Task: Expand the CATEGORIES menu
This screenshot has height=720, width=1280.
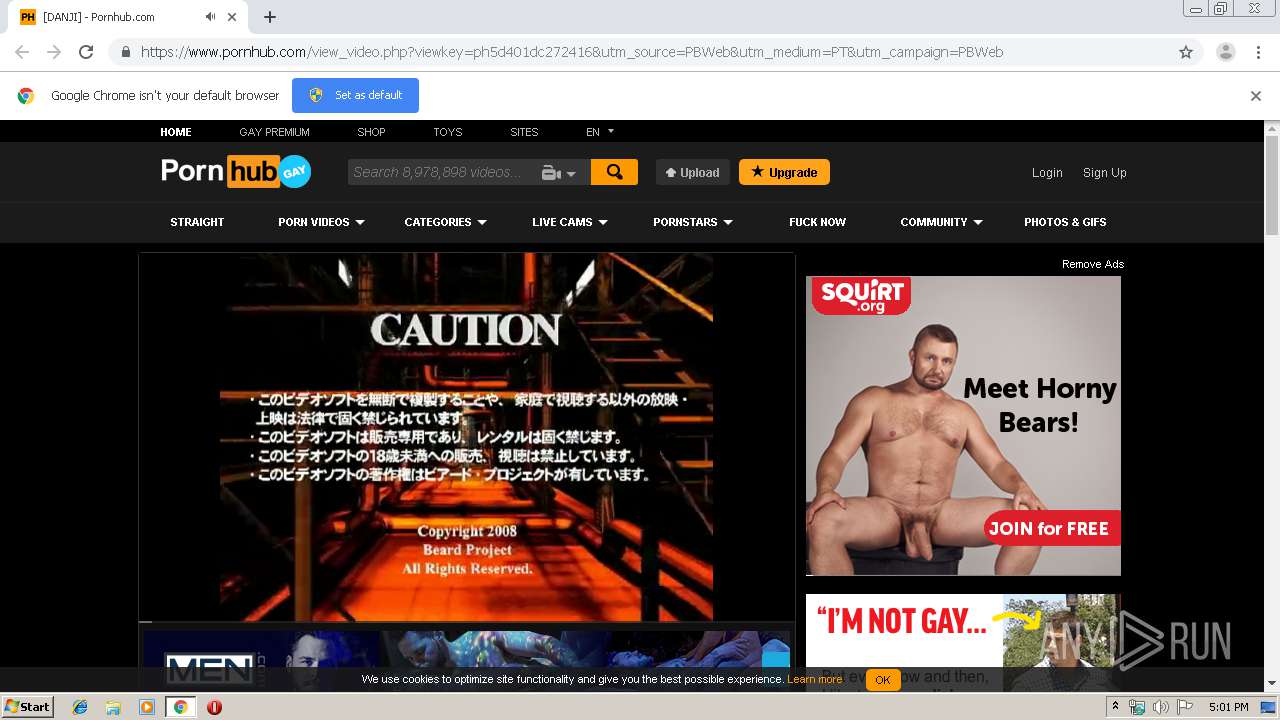Action: [445, 222]
